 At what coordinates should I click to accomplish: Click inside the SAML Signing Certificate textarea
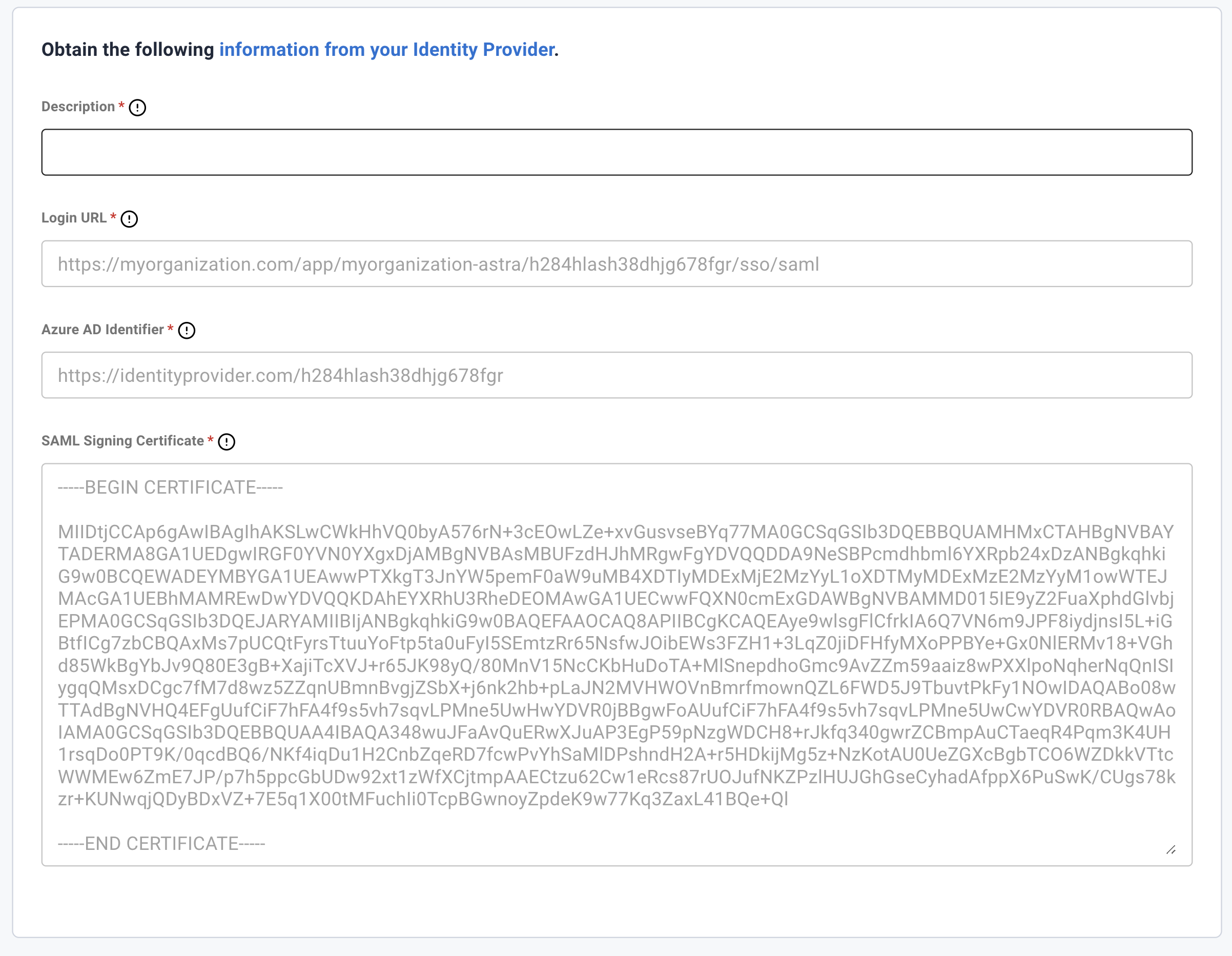pos(617,665)
